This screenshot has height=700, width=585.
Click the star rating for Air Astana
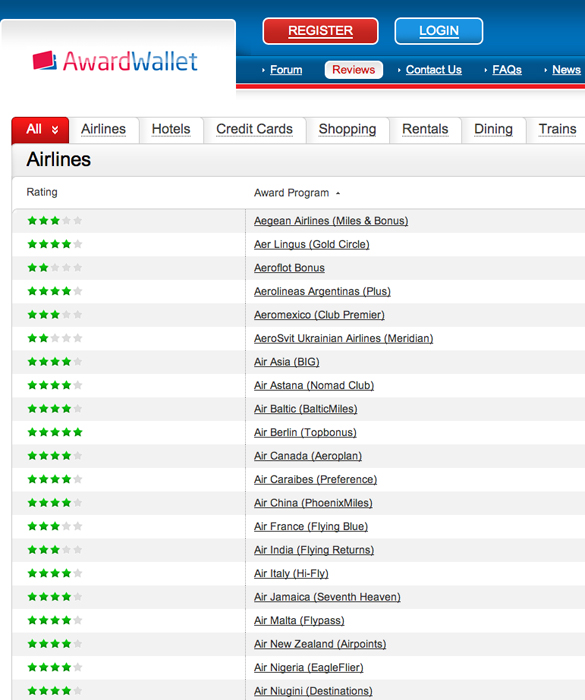55,385
